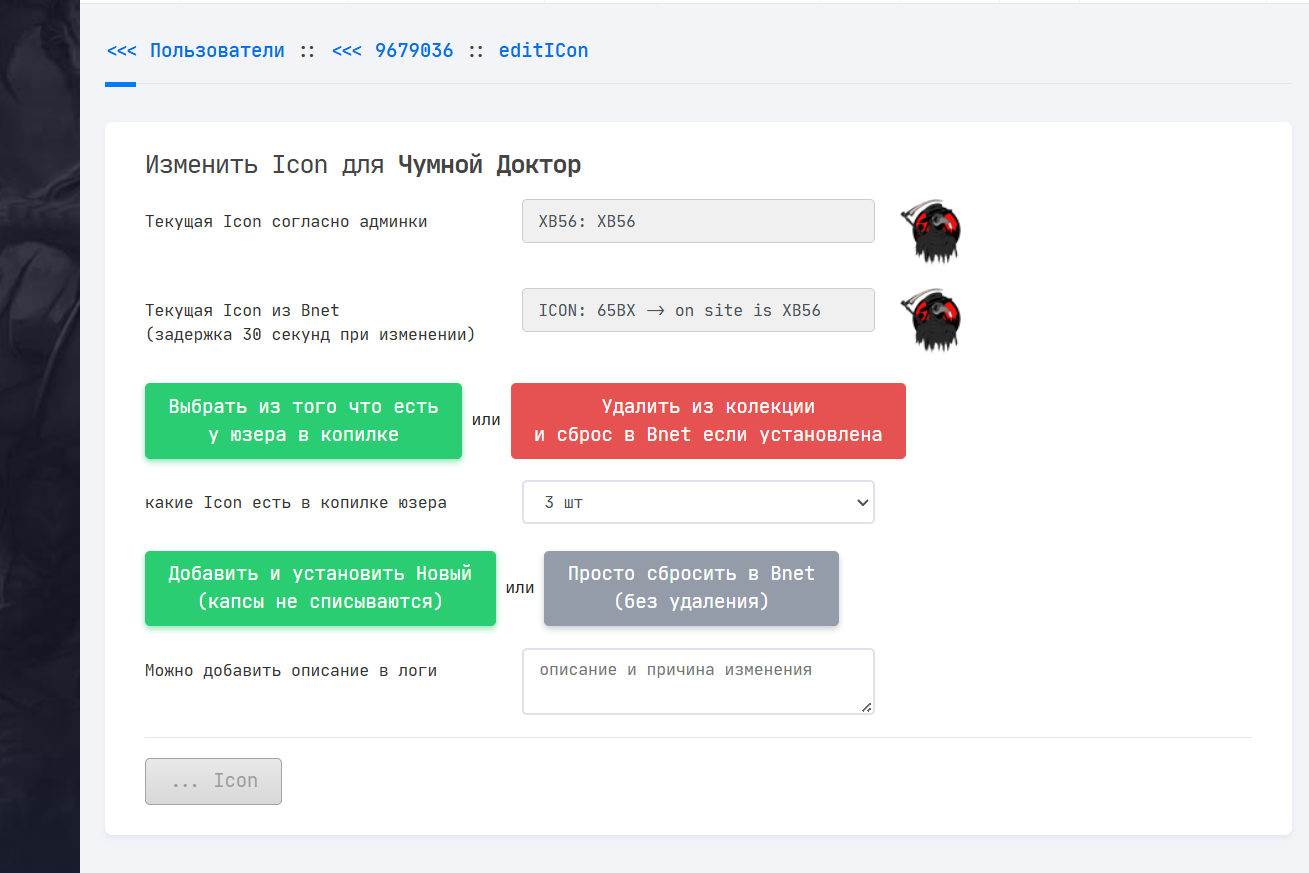The width and height of the screenshot is (1309, 873).
Task: Focus the описание и причина изменения textarea
Action: tap(698, 681)
